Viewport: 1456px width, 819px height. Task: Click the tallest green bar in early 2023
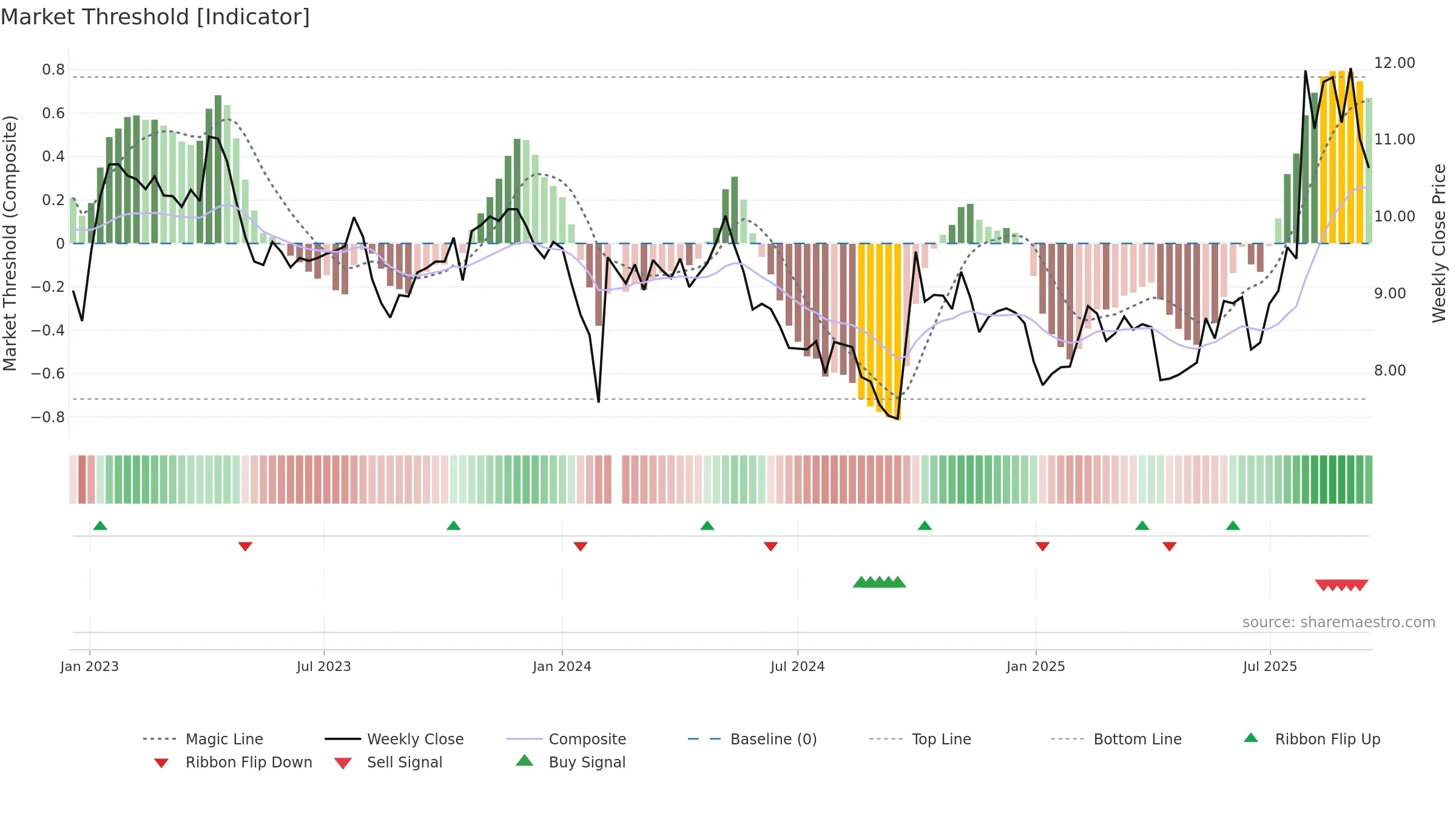(x=218, y=169)
